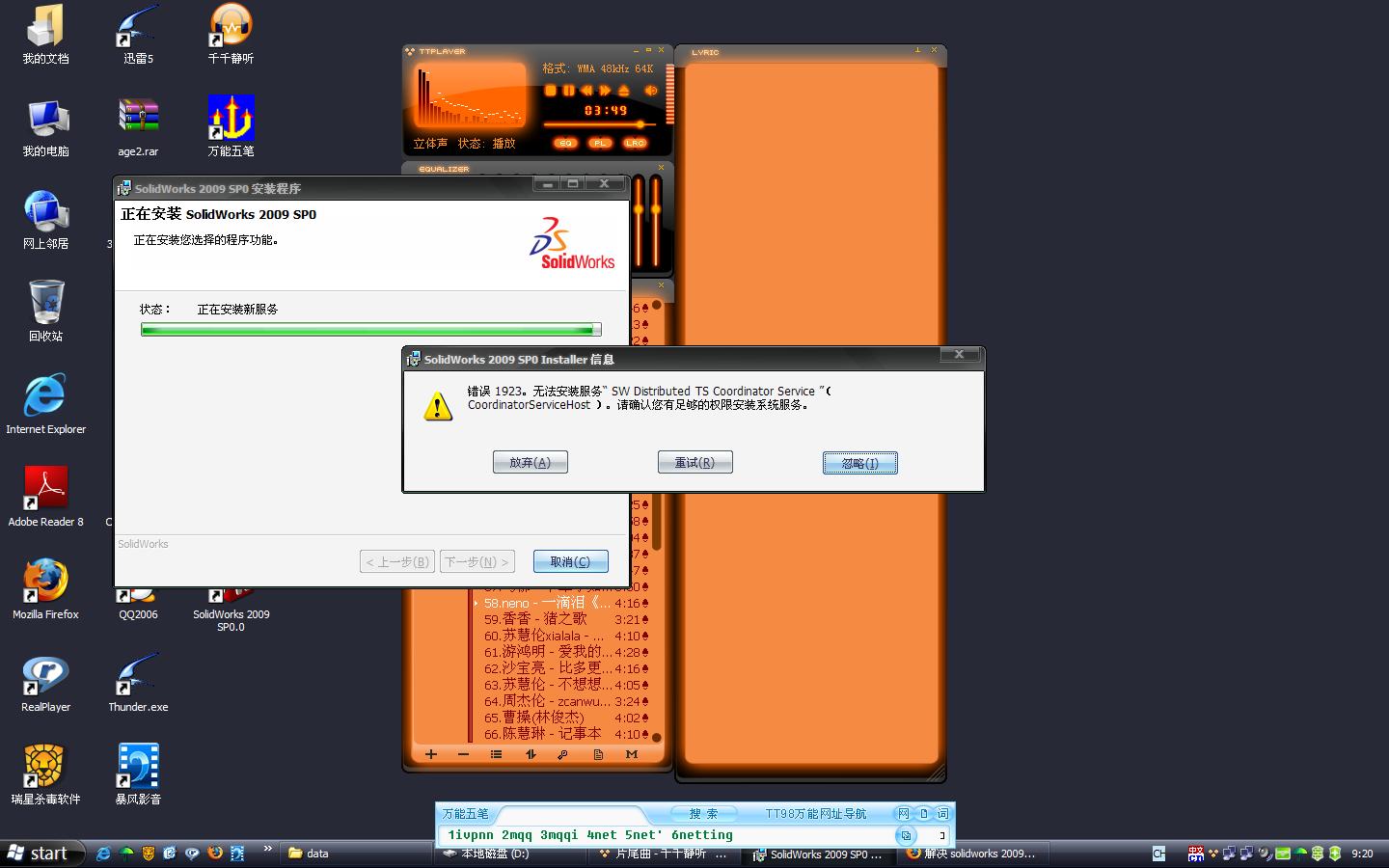Click the 网 icon in Wubi input bar
1389x868 pixels.
[x=904, y=814]
